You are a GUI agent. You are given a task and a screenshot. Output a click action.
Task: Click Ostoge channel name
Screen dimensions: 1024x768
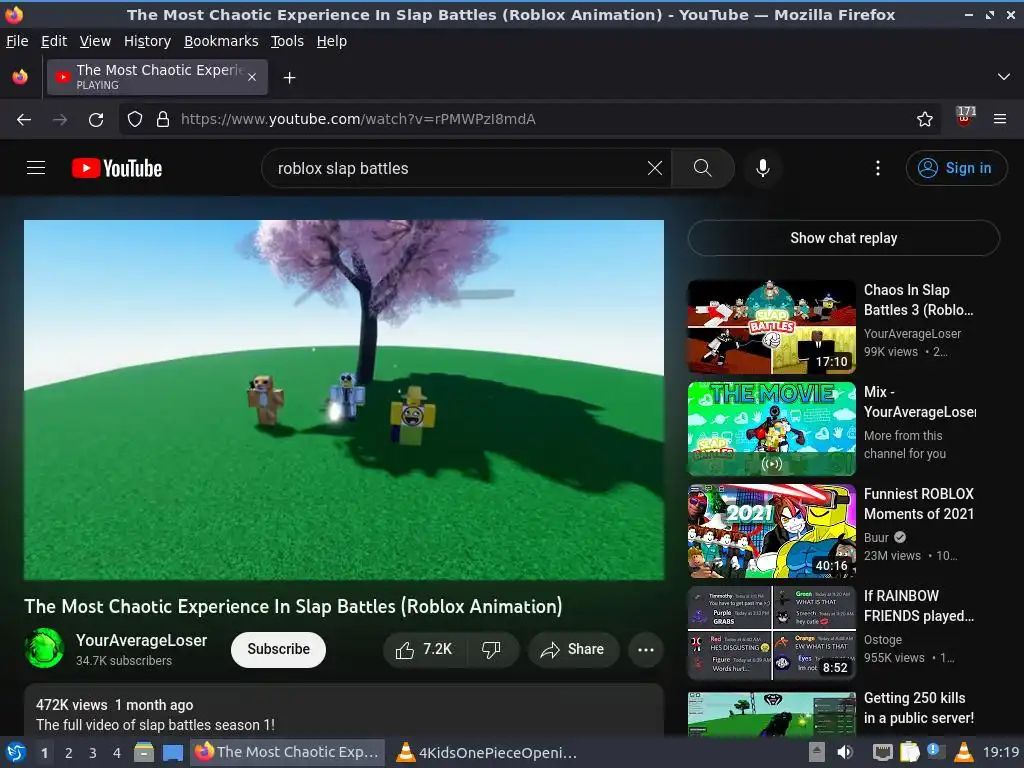[x=883, y=640]
